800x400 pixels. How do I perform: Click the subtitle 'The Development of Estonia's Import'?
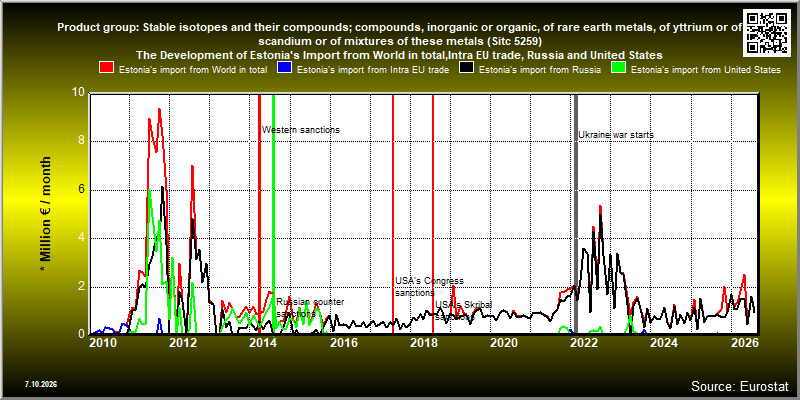click(x=399, y=55)
